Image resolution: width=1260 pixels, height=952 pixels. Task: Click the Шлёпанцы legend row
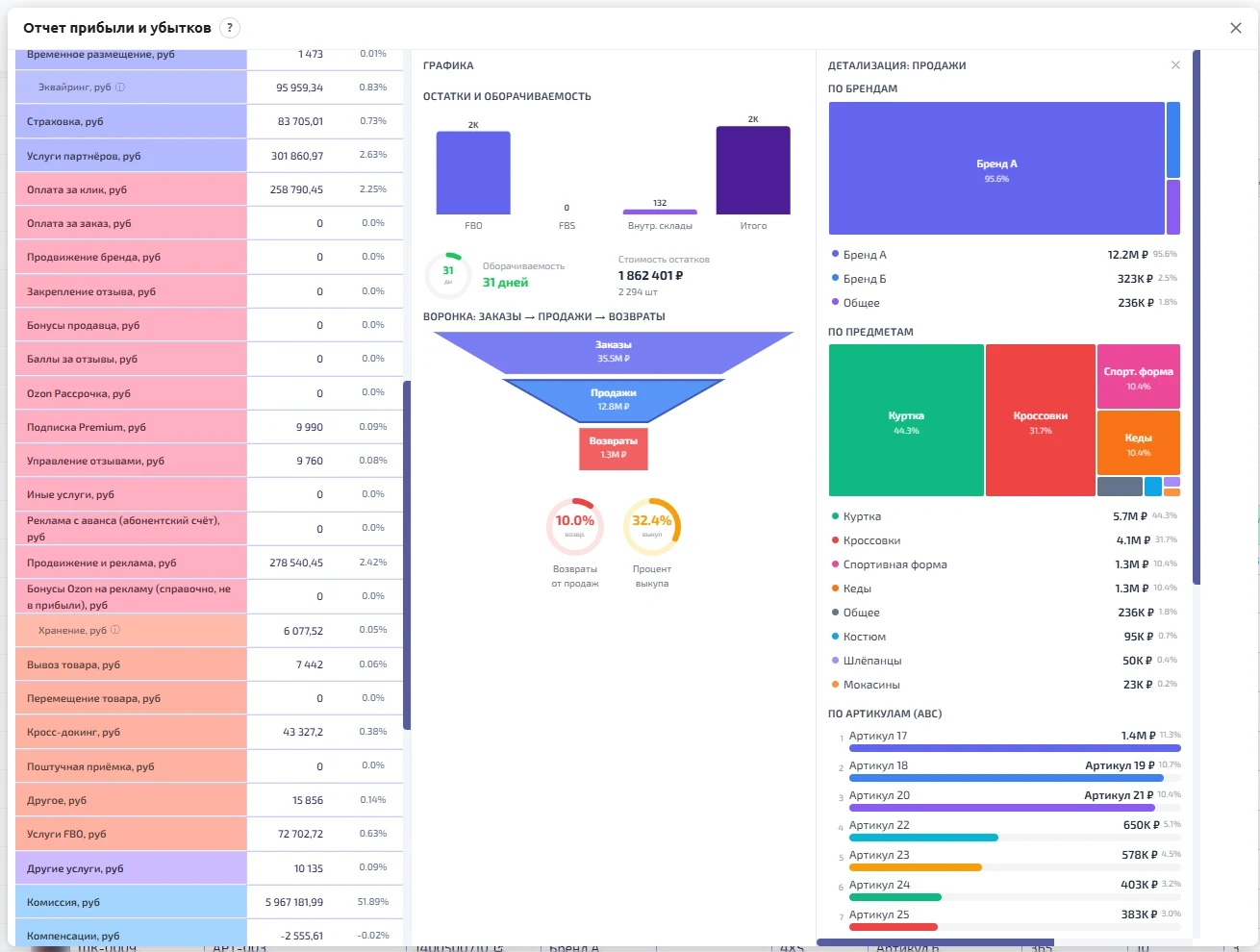tap(1004, 661)
